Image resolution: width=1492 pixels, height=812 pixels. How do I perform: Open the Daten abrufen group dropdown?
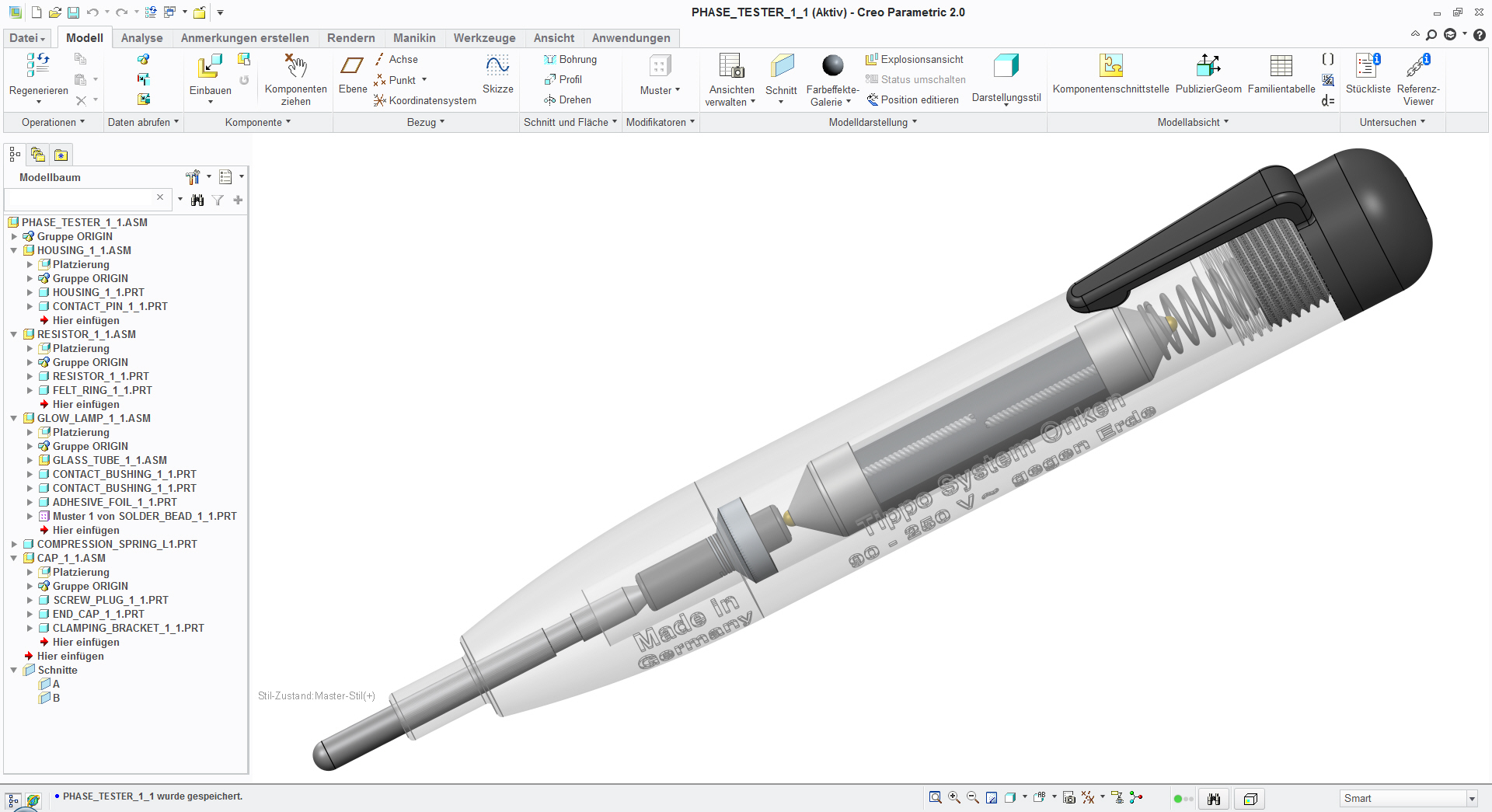click(144, 122)
